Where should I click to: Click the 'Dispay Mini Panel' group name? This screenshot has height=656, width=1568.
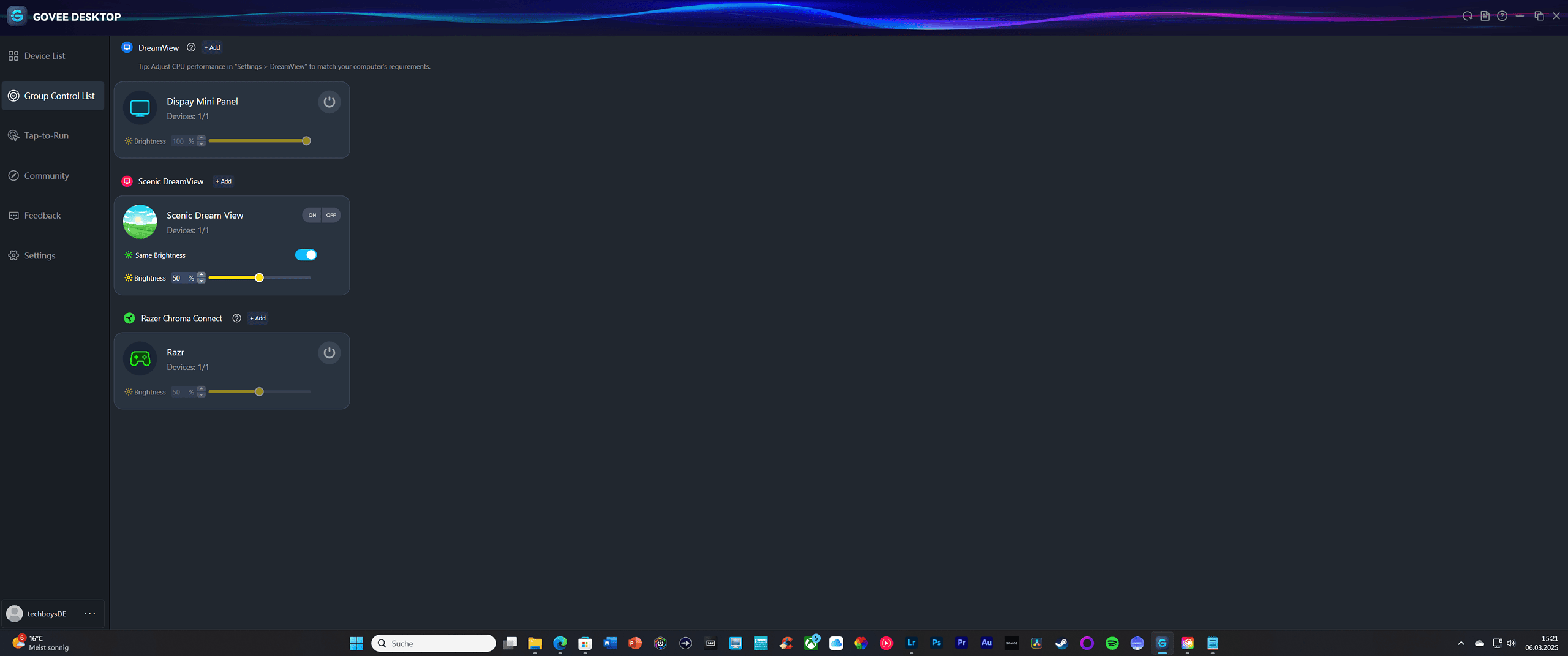(202, 101)
